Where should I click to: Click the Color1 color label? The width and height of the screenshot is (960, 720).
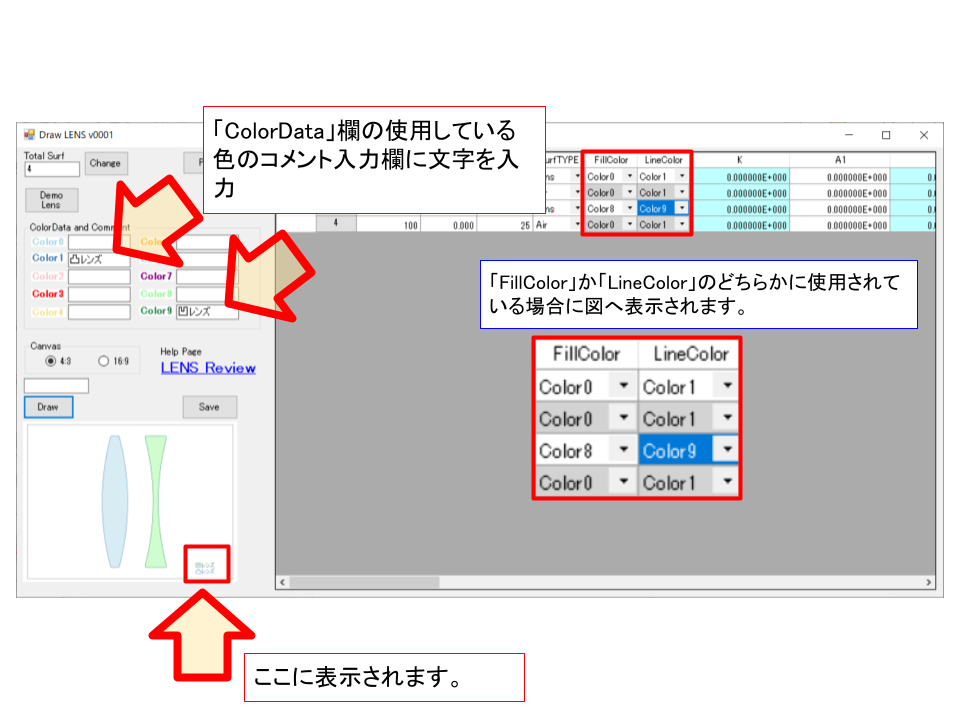(48, 258)
